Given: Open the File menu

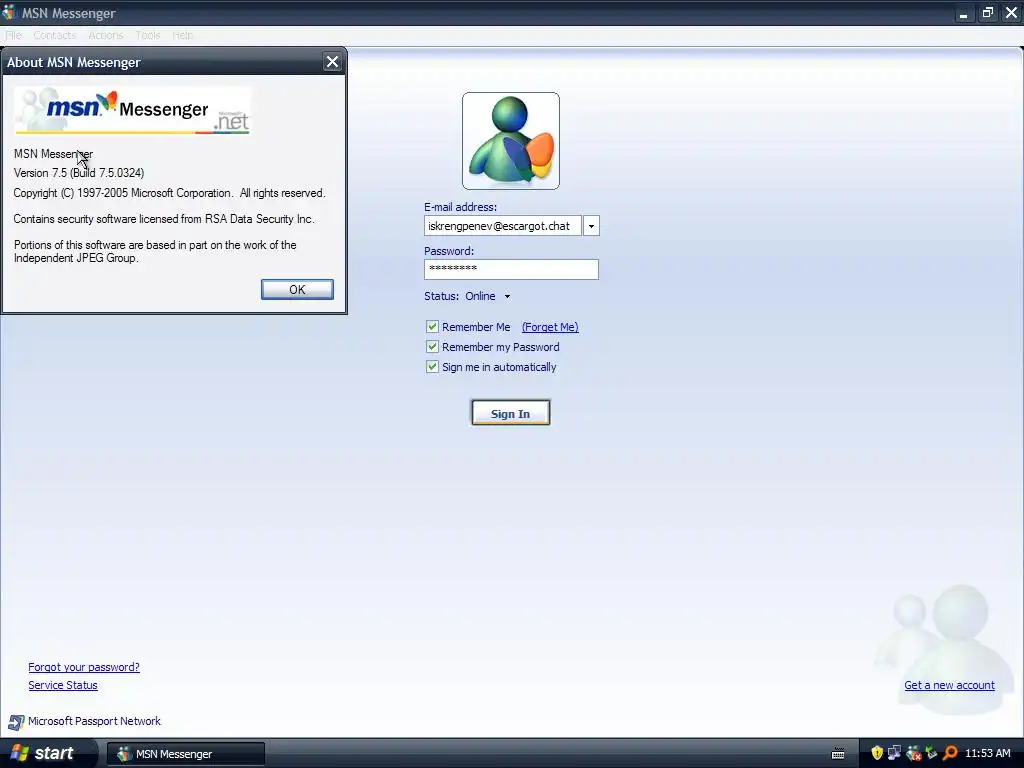Looking at the screenshot, I should point(14,35).
